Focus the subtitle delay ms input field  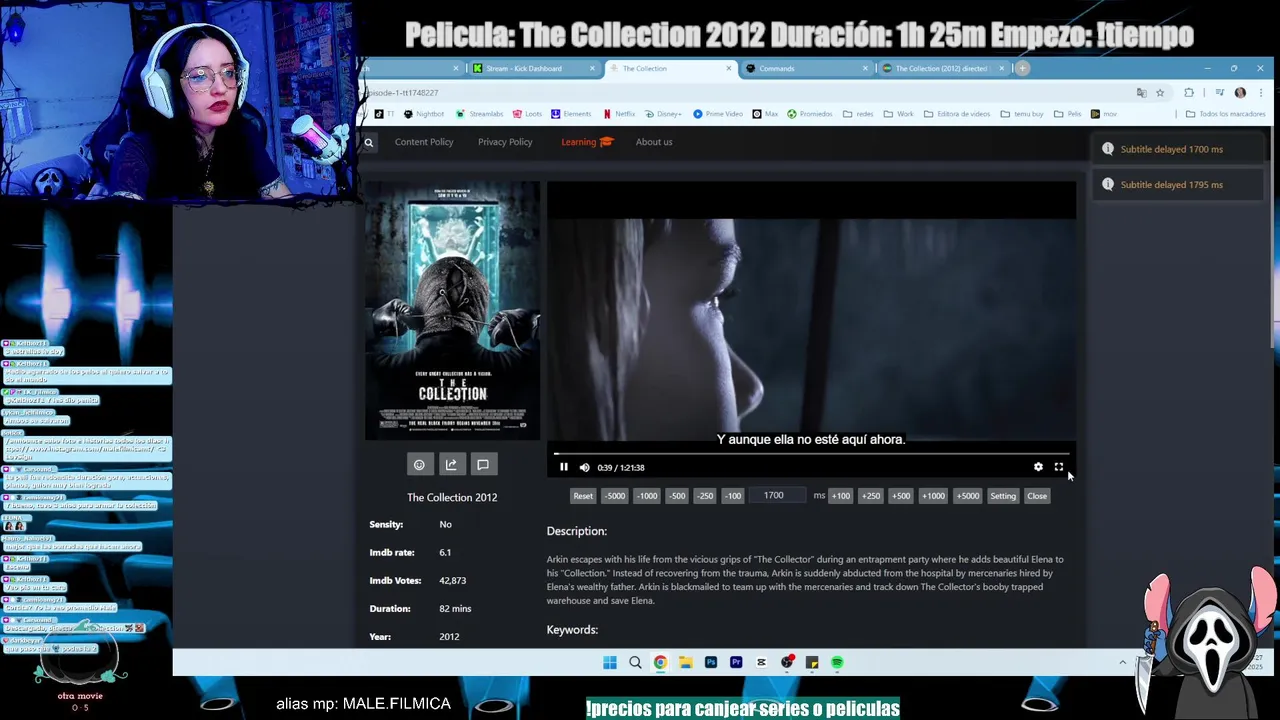coord(779,496)
